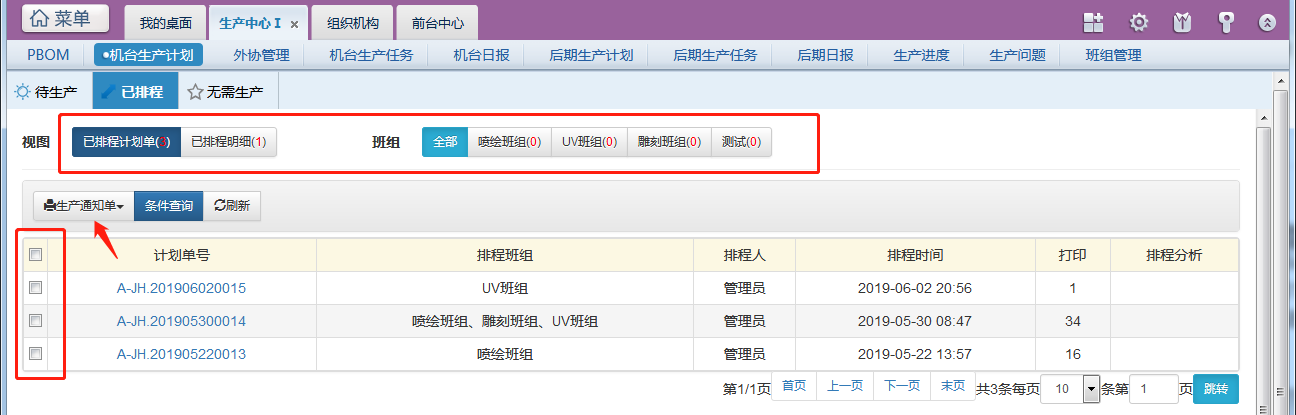Image resolution: width=1296 pixels, height=415 pixels.
Task: Open 后期生产计划 menu item
Action: coord(591,55)
